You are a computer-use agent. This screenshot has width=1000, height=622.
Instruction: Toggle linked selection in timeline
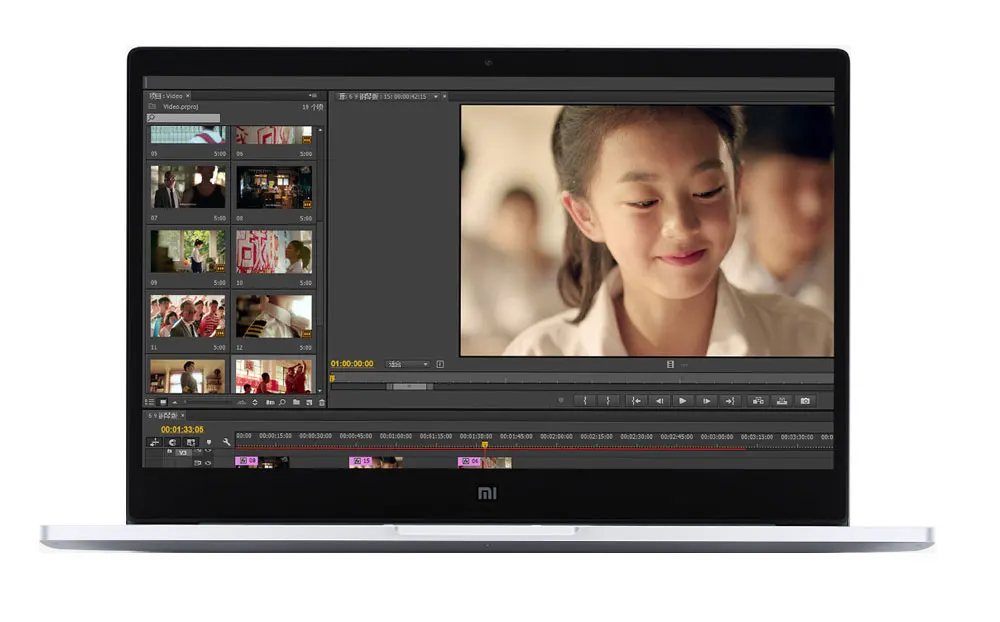tap(191, 442)
